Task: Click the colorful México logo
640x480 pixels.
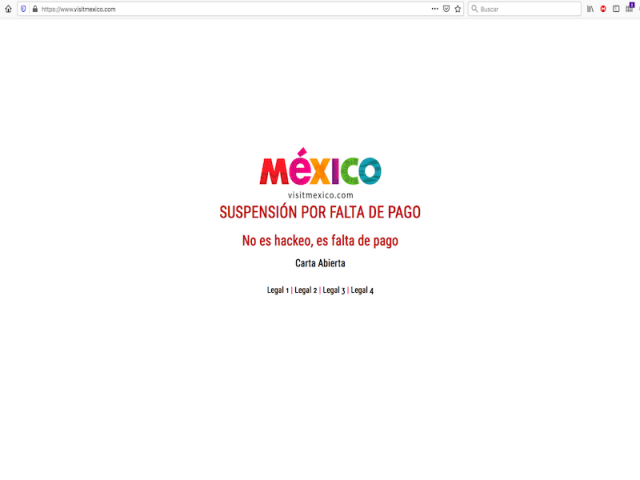Action: [320, 167]
